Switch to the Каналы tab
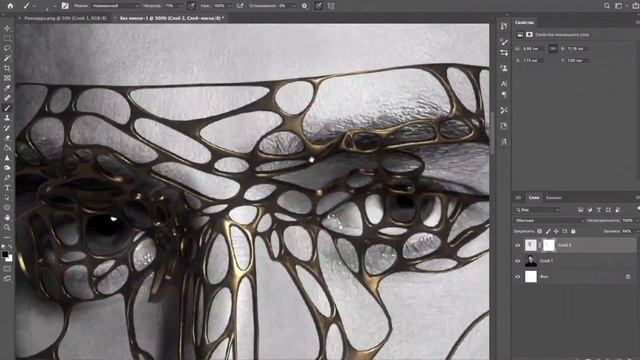Viewport: 640px width, 360px height. [554, 198]
